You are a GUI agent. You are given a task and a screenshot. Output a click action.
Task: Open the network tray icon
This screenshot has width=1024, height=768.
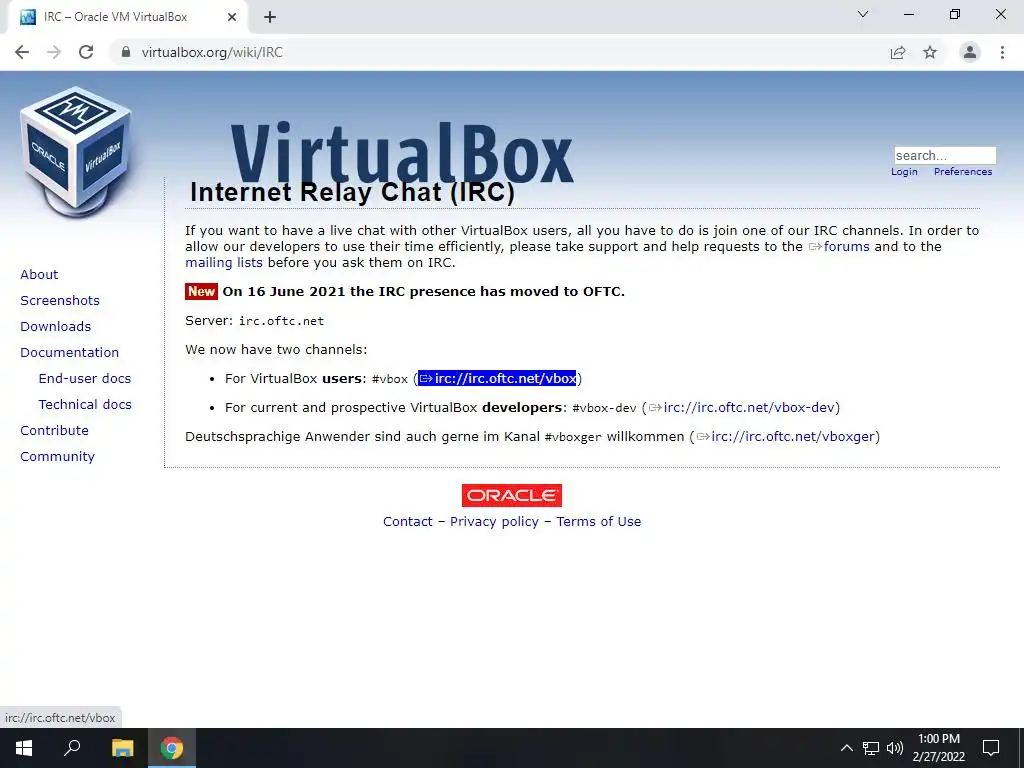(871, 748)
